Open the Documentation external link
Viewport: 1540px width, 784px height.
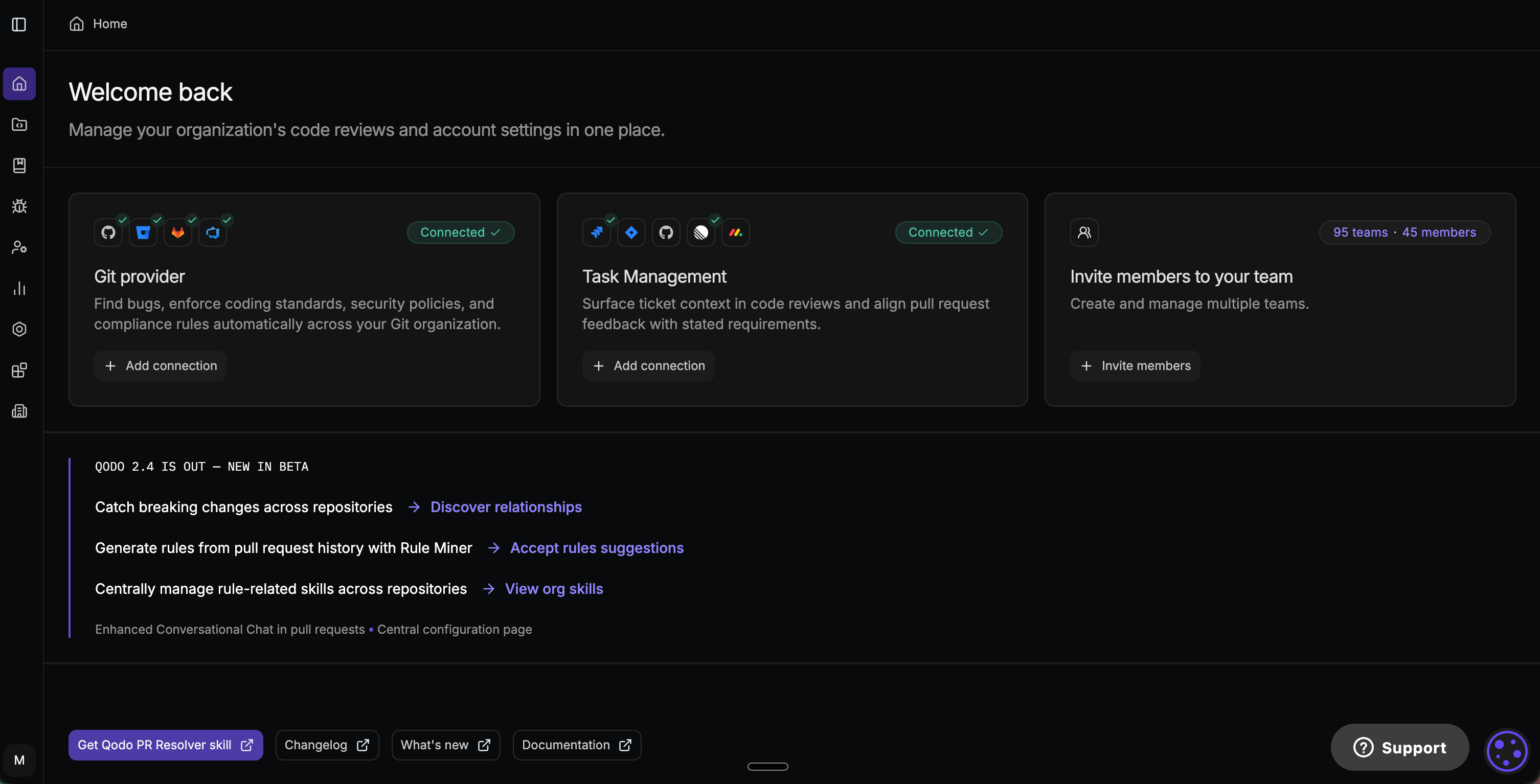[x=577, y=745]
